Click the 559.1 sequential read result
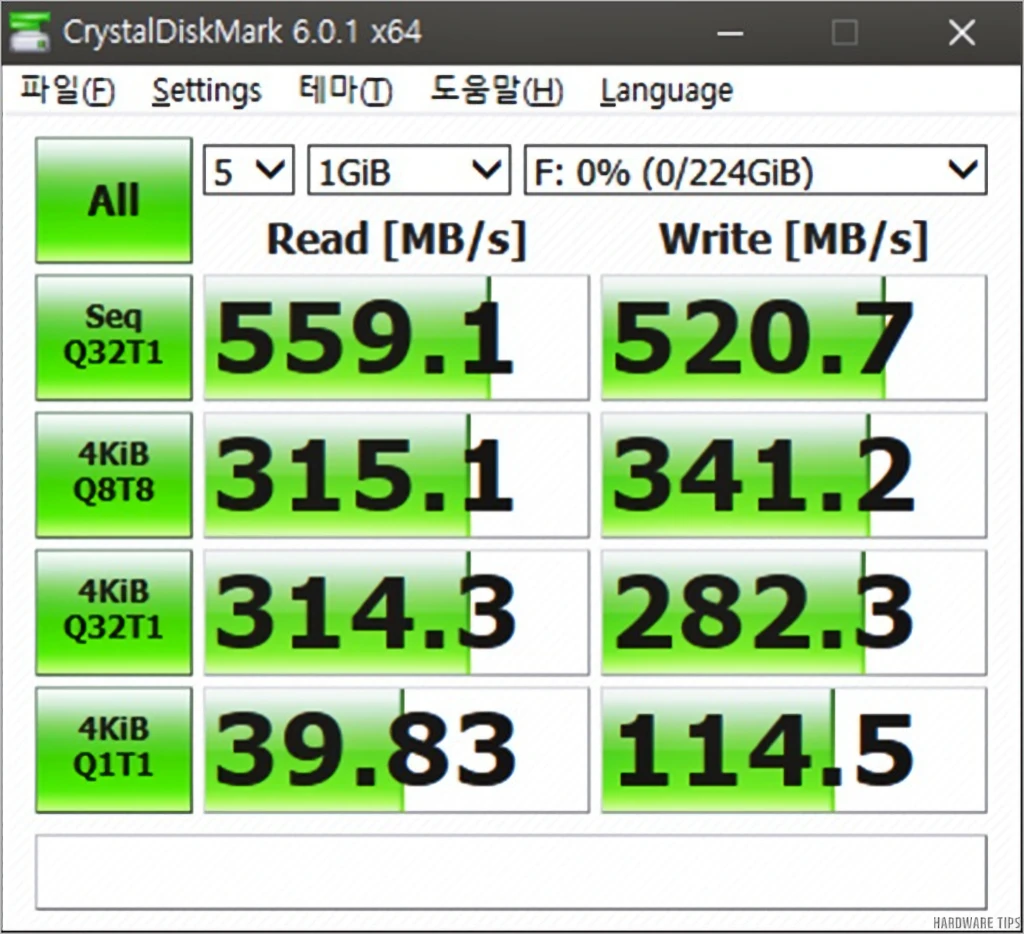The height and width of the screenshot is (934, 1024). (x=397, y=338)
